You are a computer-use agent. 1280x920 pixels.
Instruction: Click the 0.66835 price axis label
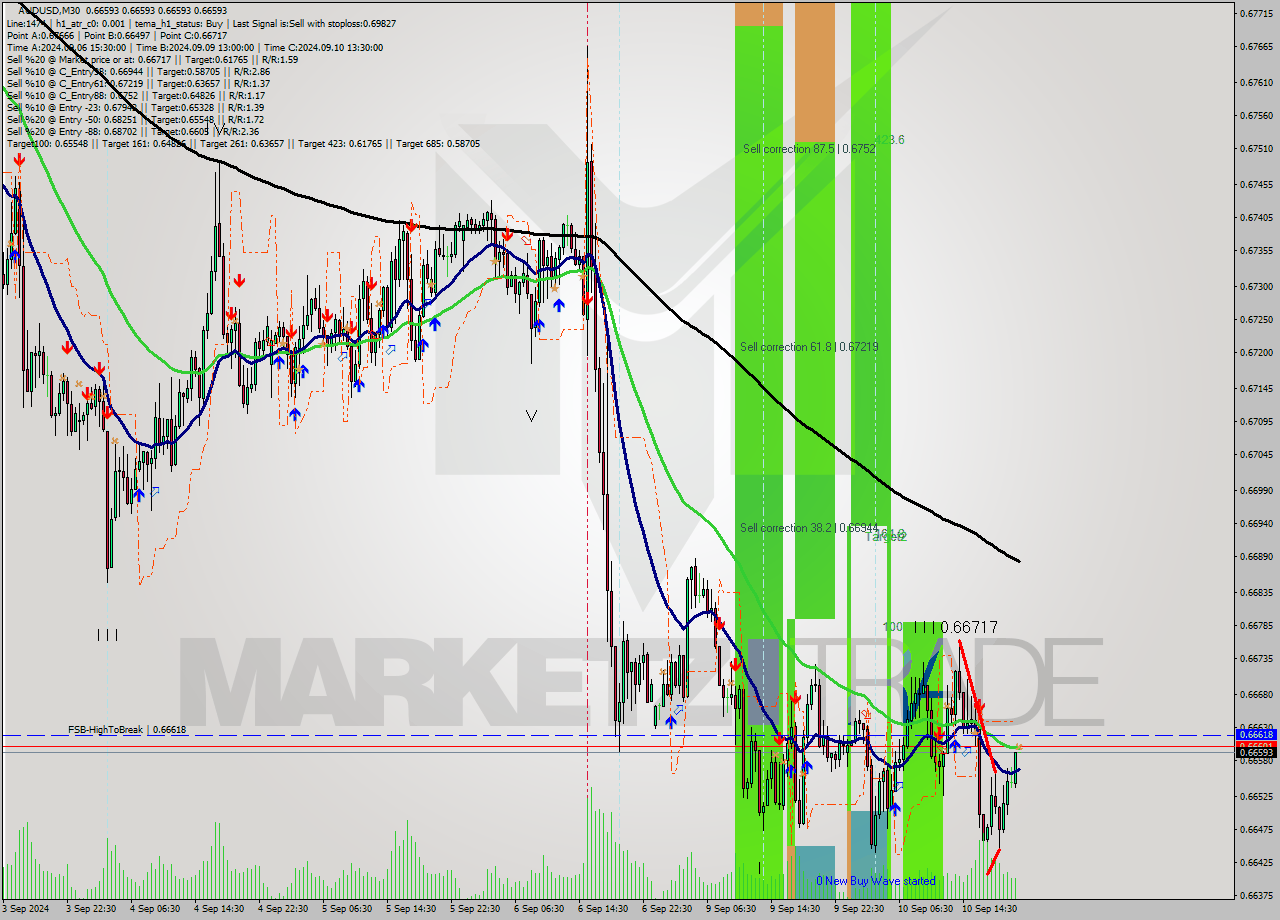click(1256, 593)
